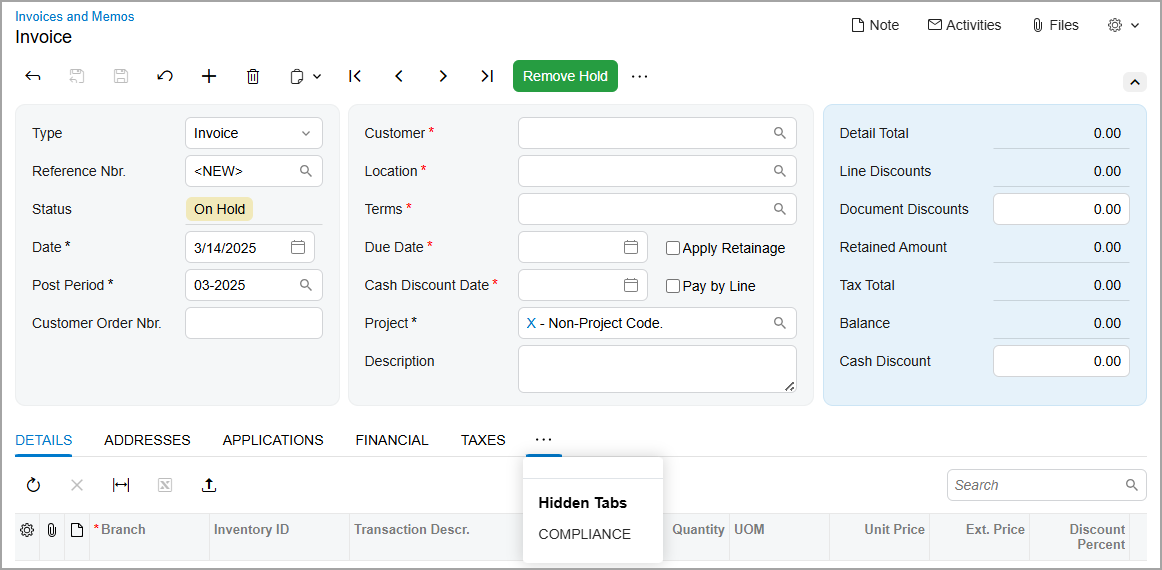
Task: Go to the last record
Action: pos(487,76)
